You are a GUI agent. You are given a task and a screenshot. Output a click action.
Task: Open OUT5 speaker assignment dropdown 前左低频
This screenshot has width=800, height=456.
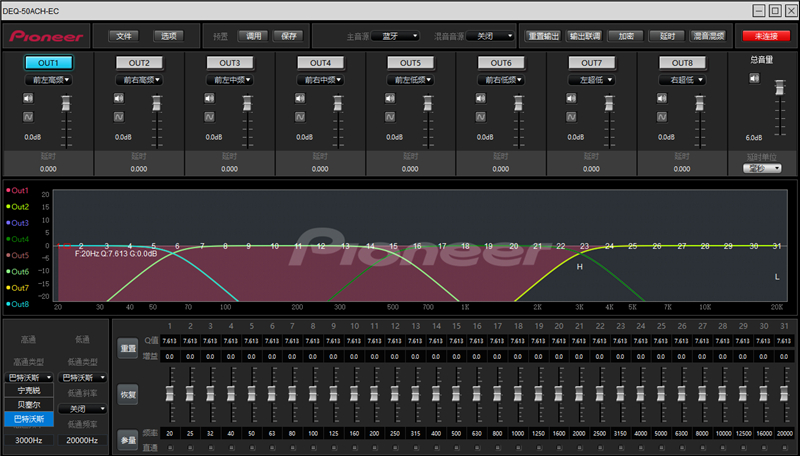click(x=411, y=80)
